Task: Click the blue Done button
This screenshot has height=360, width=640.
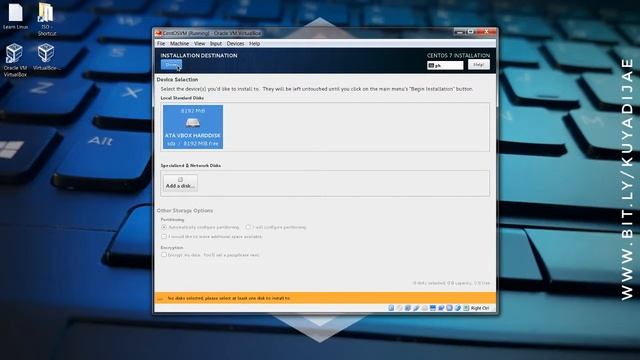Action: point(171,64)
